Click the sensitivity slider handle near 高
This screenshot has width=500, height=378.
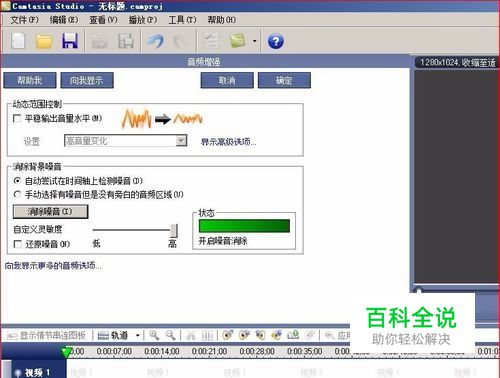tap(174, 230)
